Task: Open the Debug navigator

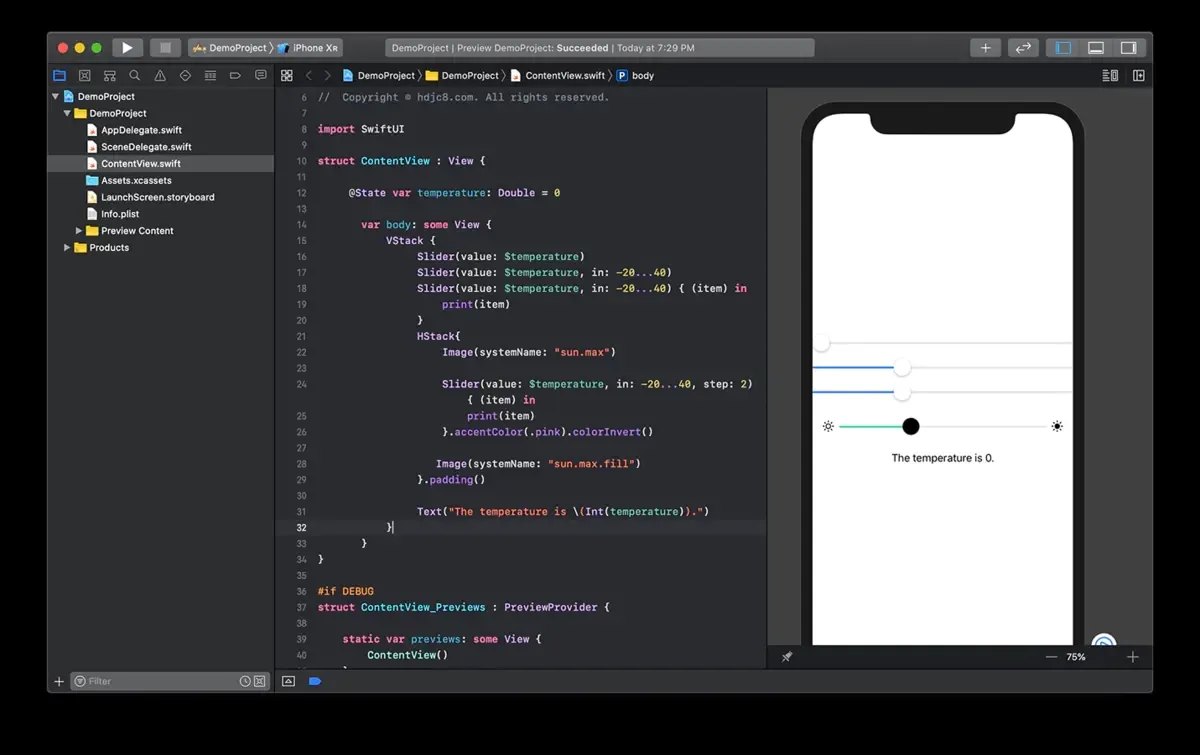Action: pyautogui.click(x=210, y=75)
